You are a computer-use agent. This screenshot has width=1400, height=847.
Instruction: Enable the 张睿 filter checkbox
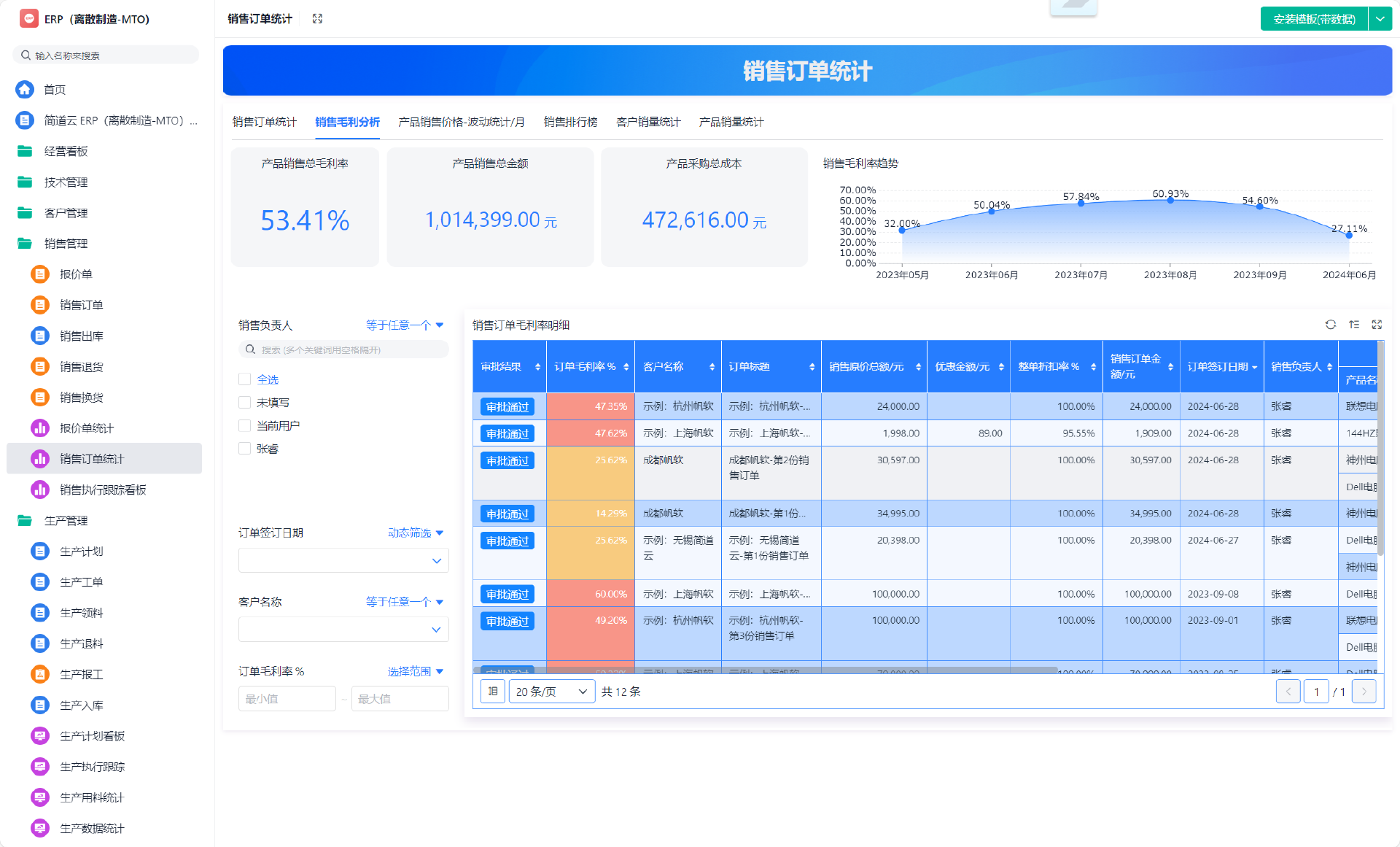[245, 449]
